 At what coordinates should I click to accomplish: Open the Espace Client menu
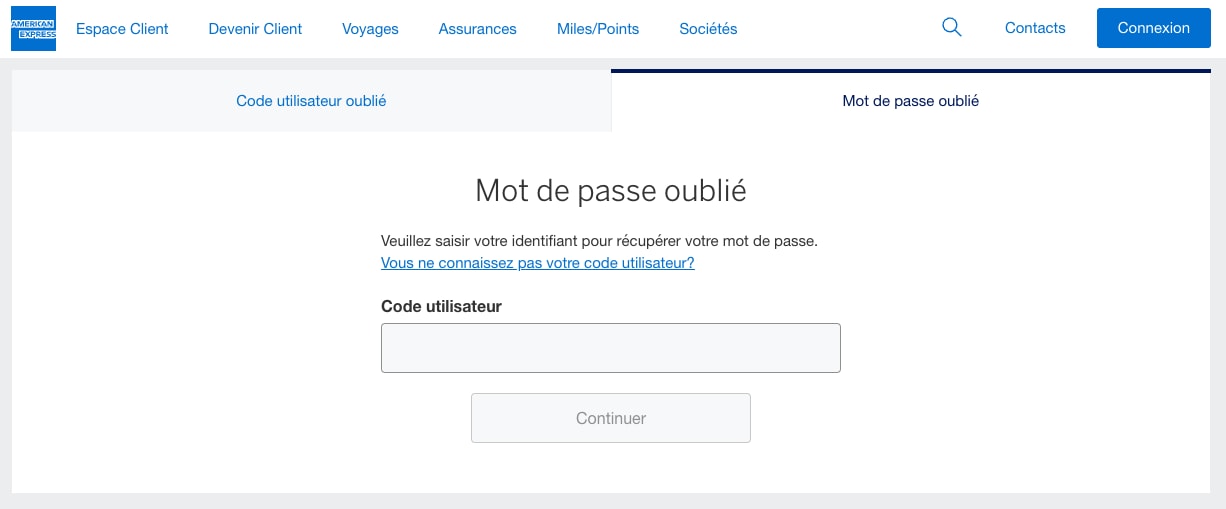click(x=122, y=29)
